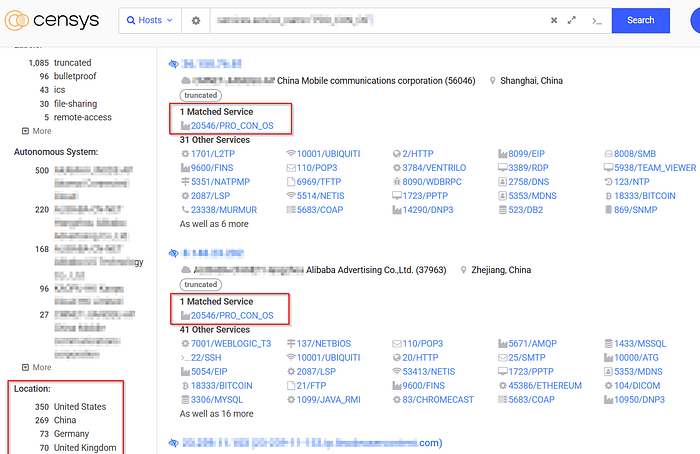Click the chart icon beside 5671/AMQP

coord(503,344)
